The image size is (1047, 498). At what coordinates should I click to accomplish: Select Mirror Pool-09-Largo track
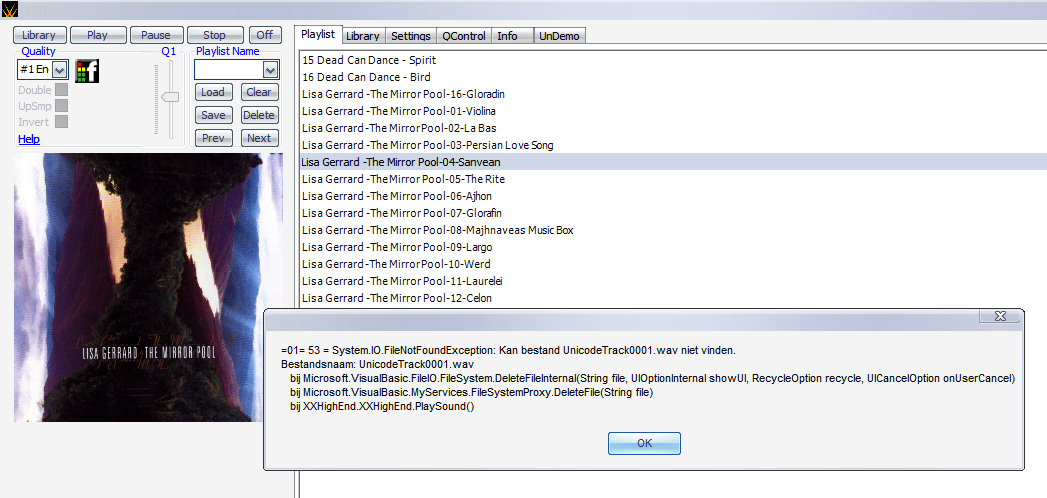[673, 247]
